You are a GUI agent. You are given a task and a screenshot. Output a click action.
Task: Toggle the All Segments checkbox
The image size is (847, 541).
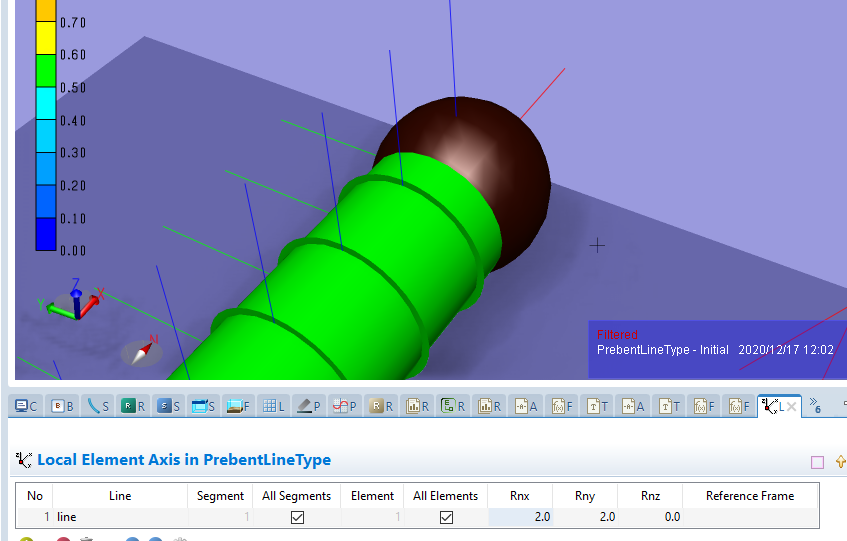point(297,517)
